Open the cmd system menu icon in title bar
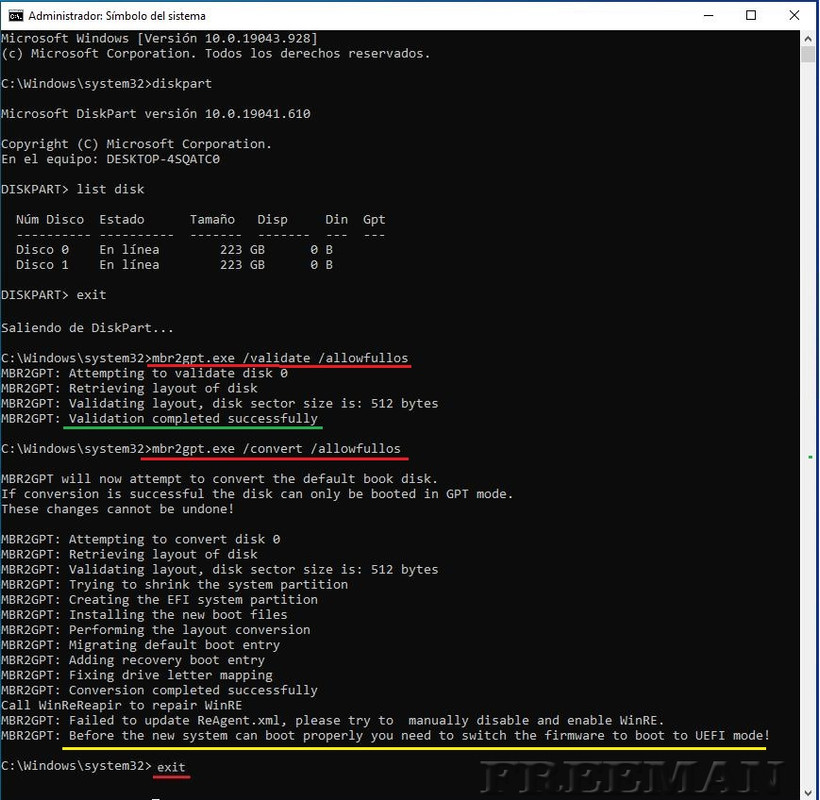Image resolution: width=820 pixels, height=800 pixels. [16, 16]
